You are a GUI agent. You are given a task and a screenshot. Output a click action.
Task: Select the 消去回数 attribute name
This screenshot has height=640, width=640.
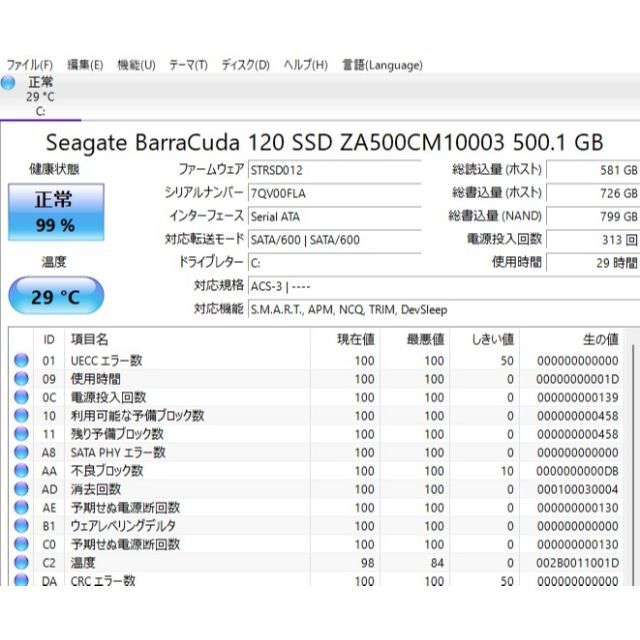[x=96, y=489]
